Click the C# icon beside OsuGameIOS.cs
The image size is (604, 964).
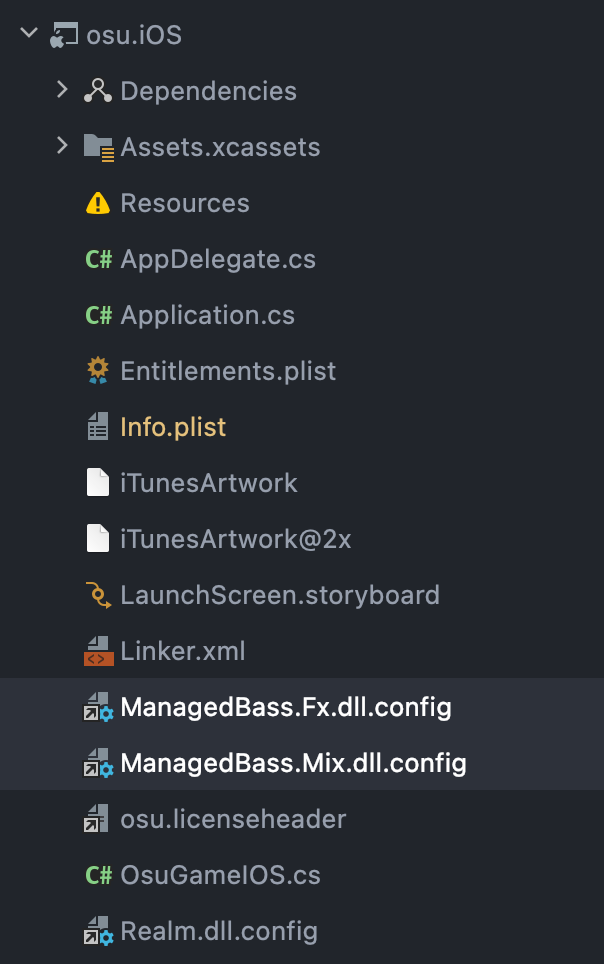coord(97,875)
